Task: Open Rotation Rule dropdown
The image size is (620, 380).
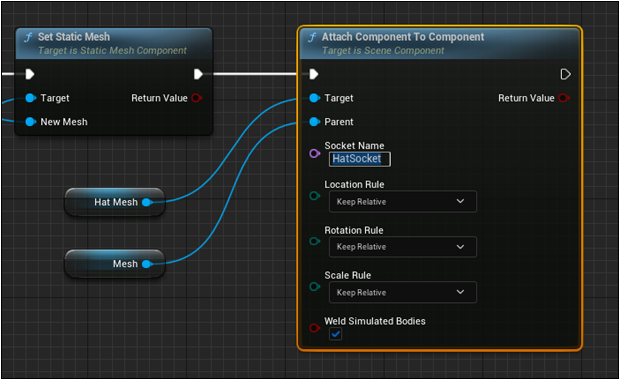Action: pyautogui.click(x=403, y=247)
